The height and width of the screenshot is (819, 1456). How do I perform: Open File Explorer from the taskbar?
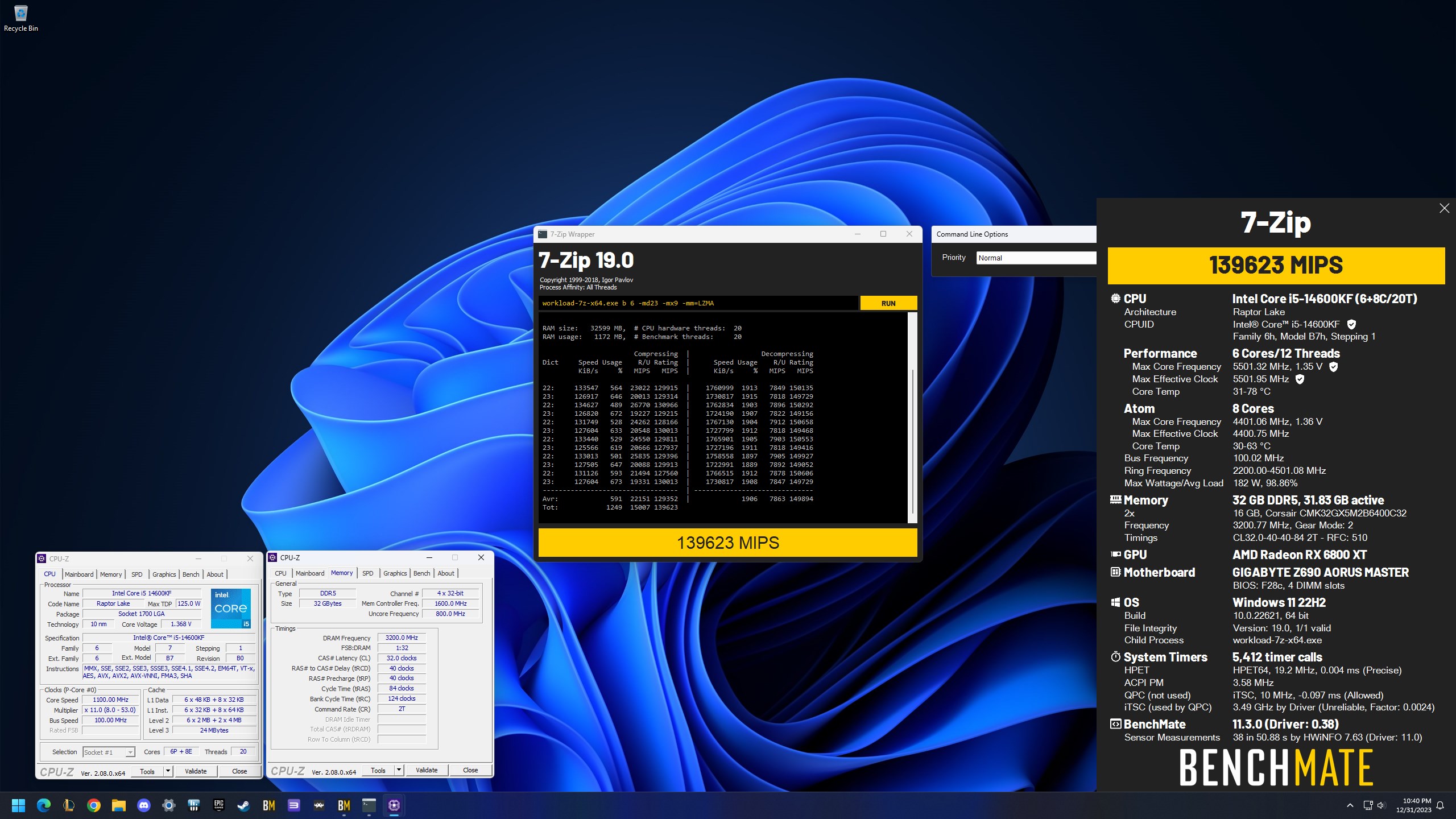point(119,805)
